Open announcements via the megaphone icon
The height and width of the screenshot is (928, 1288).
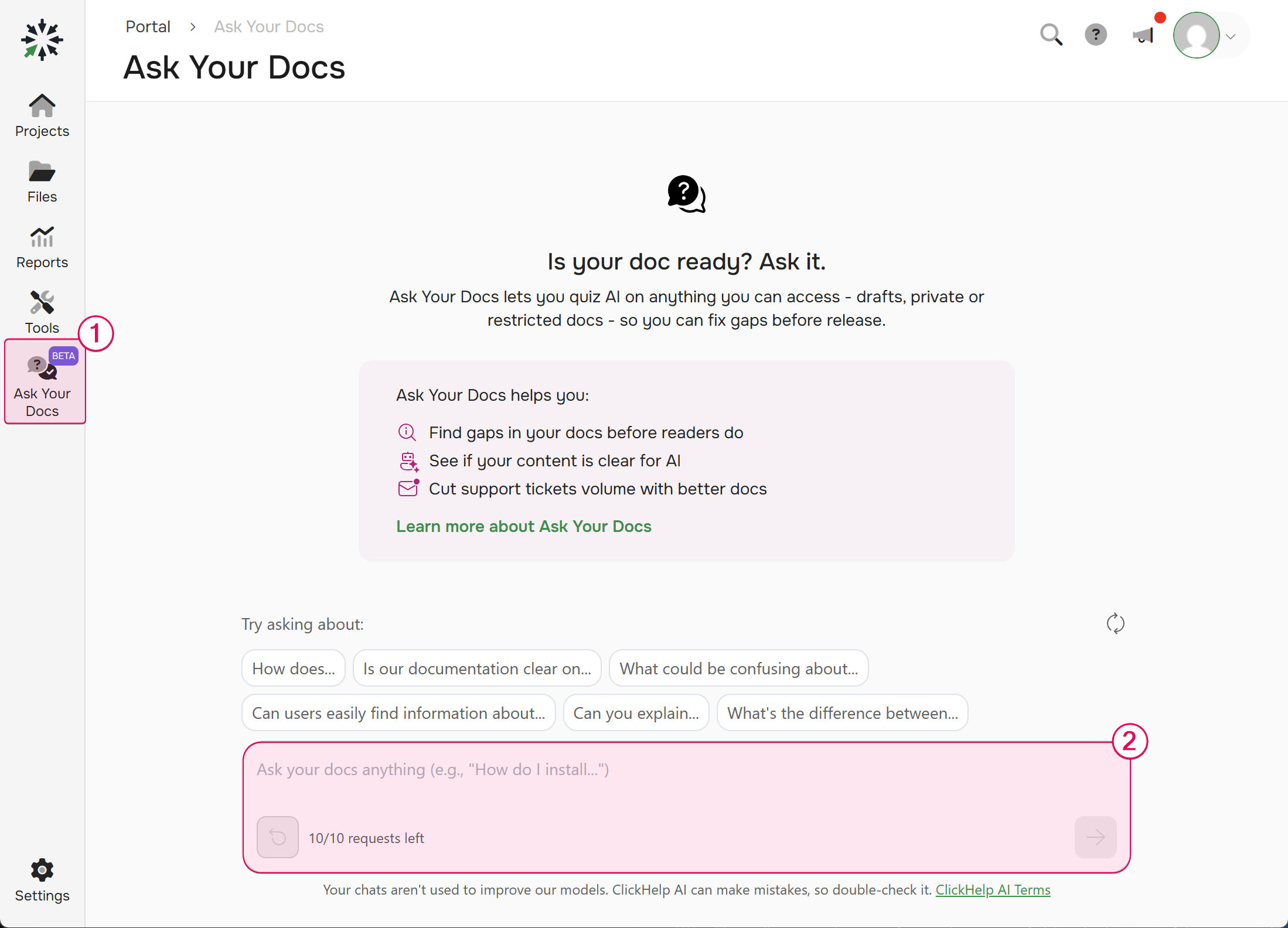[x=1142, y=36]
